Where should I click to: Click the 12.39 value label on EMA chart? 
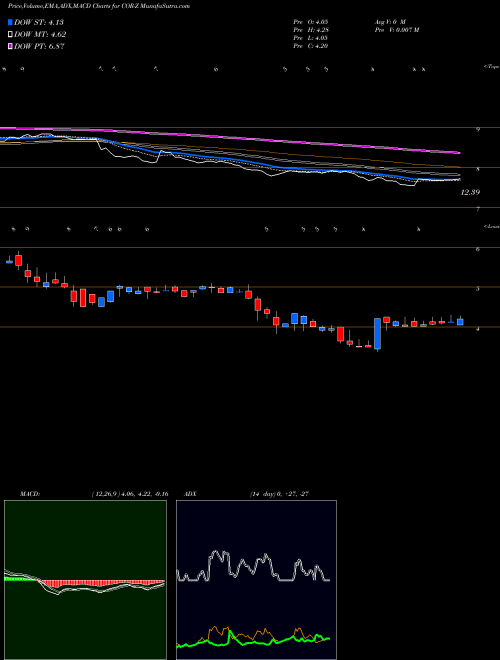[470, 192]
